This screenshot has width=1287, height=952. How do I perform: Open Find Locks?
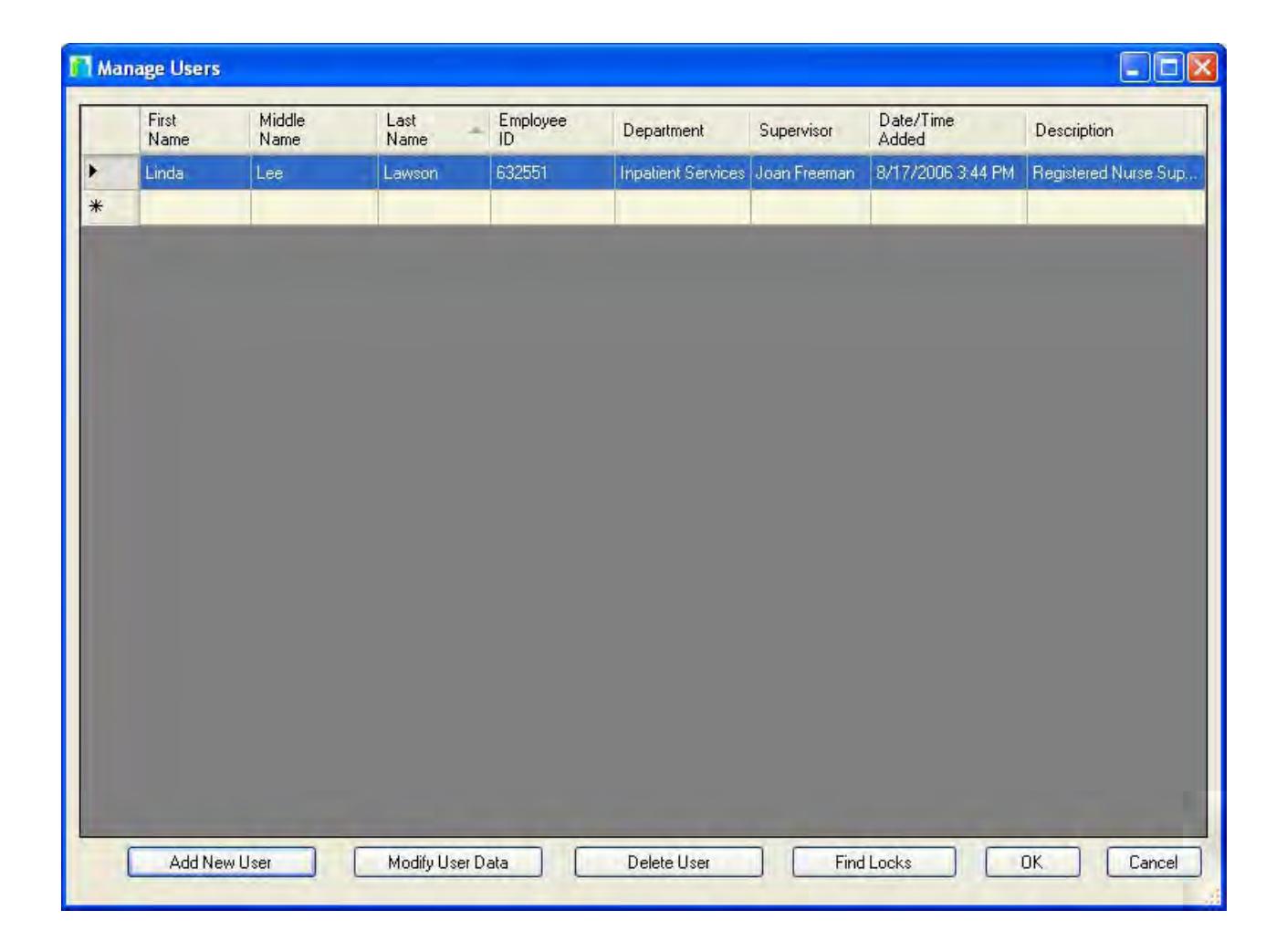point(874,863)
